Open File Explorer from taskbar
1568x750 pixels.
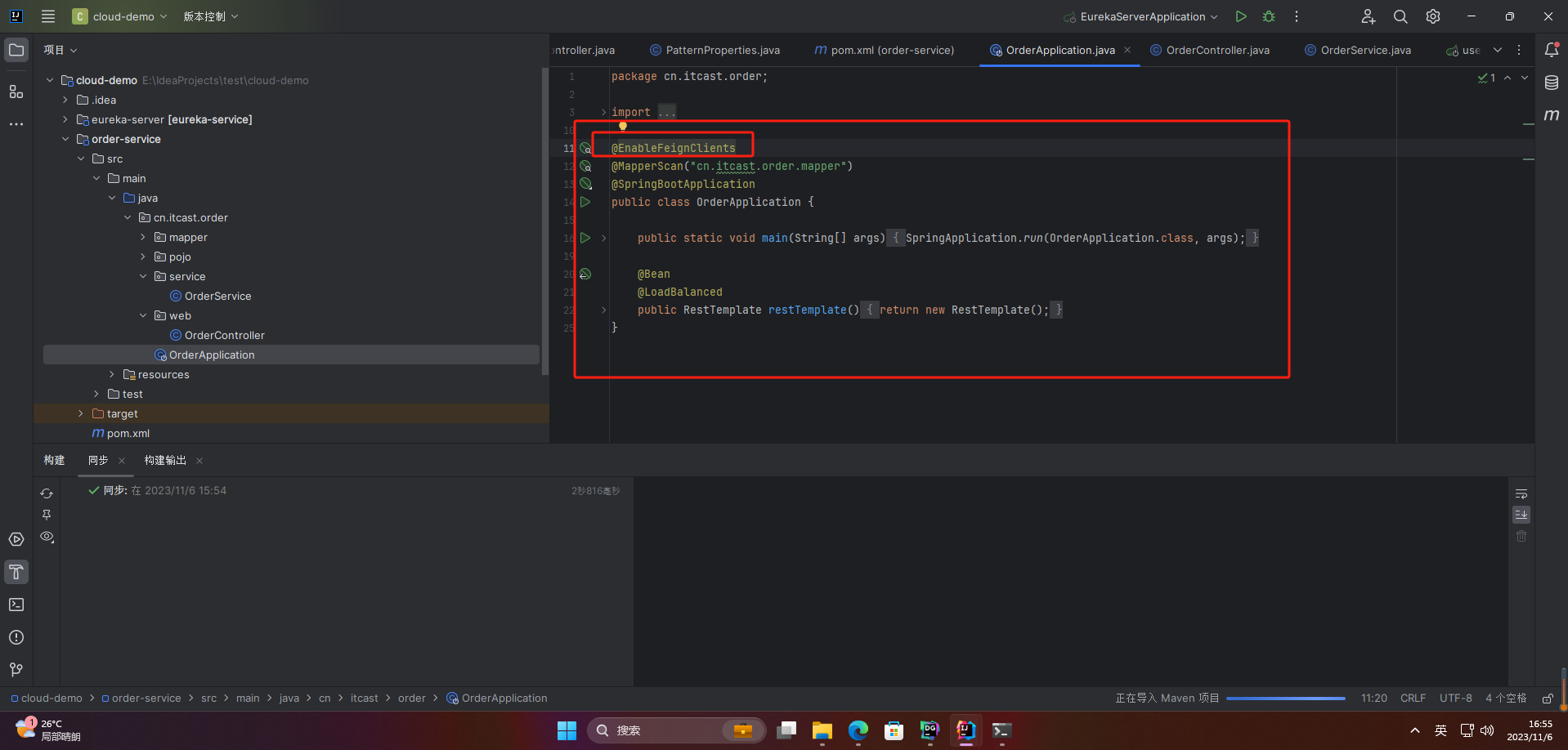[x=822, y=730]
